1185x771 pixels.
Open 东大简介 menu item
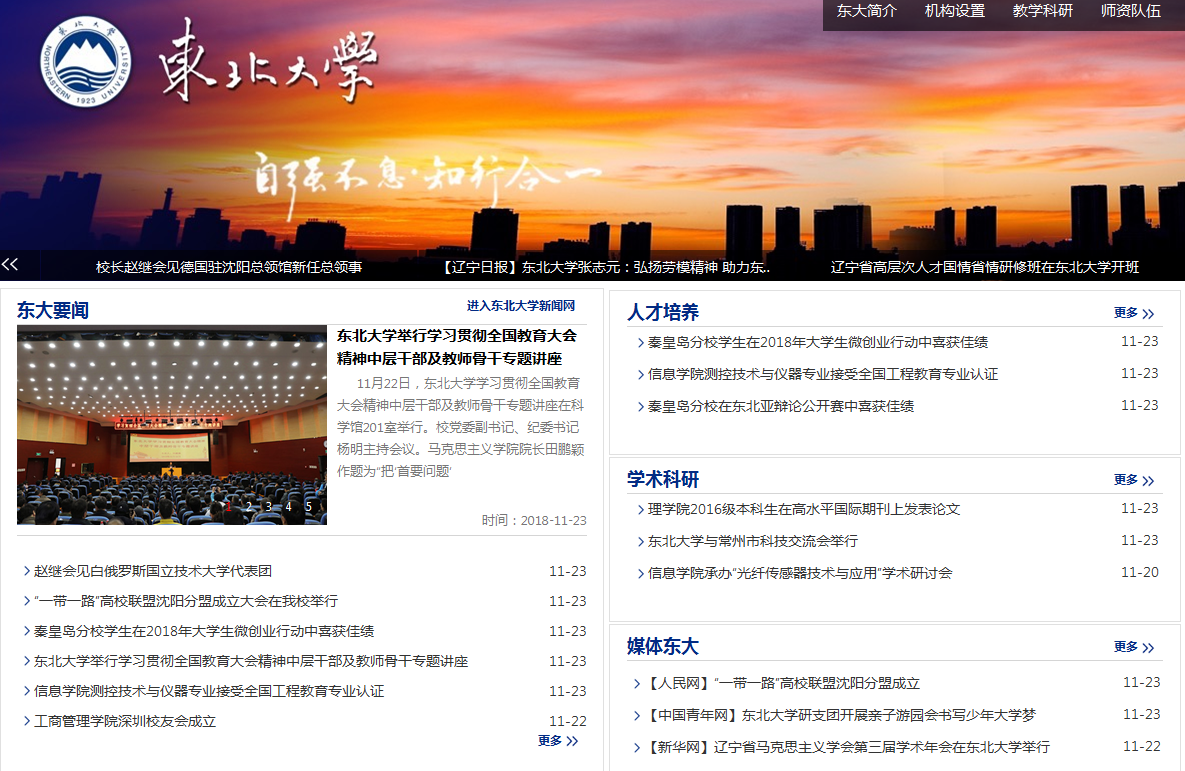pyautogui.click(x=866, y=11)
